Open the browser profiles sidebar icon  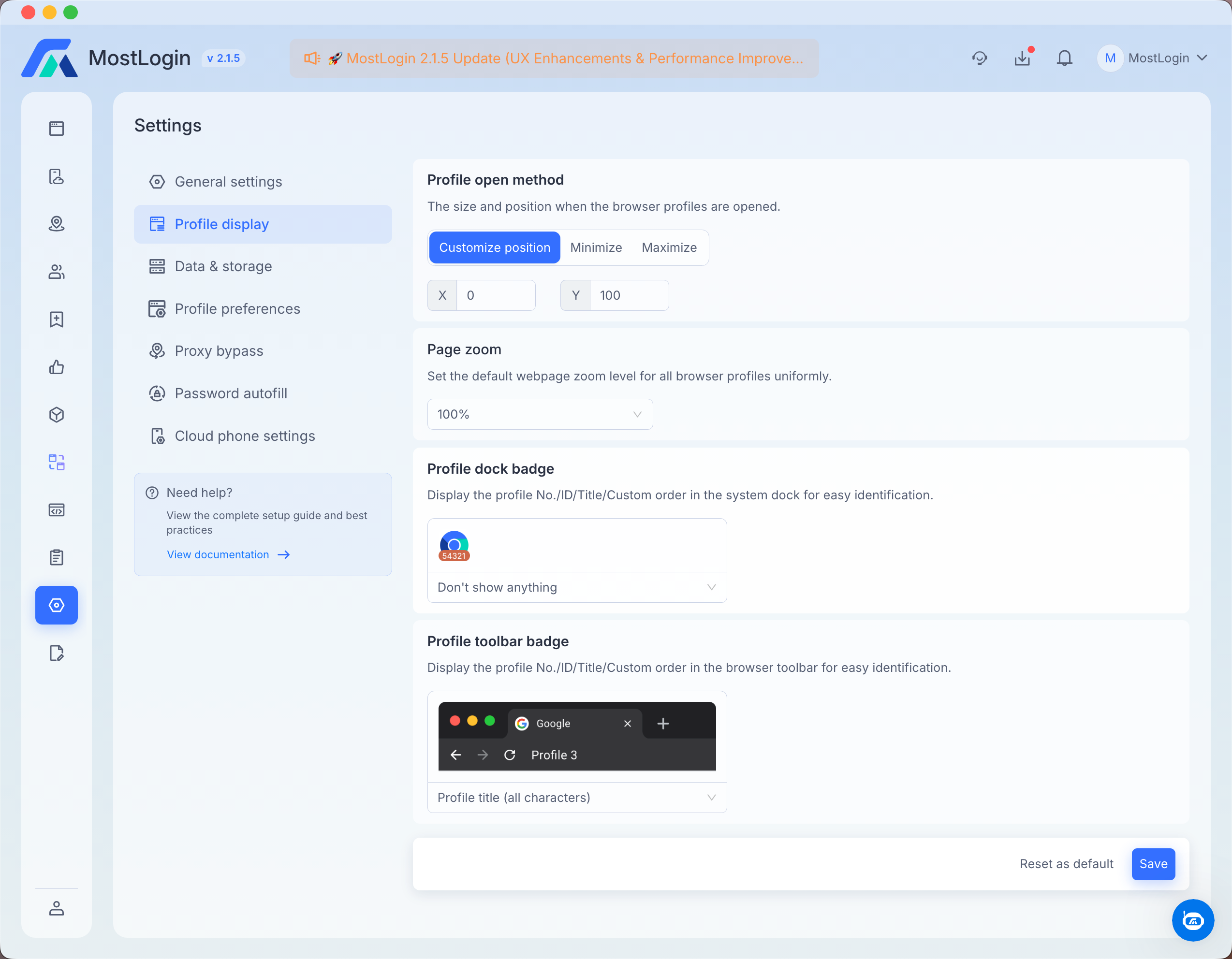[57, 129]
